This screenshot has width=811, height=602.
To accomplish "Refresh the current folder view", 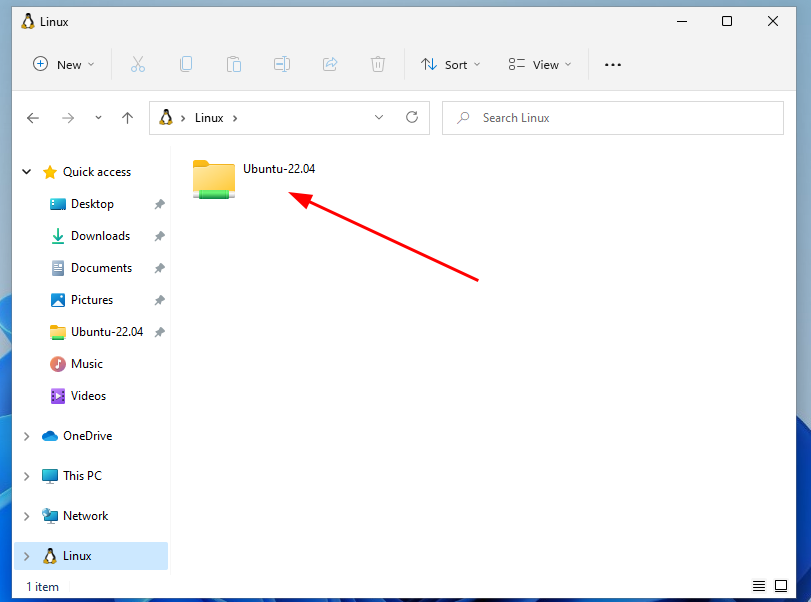I will pyautogui.click(x=412, y=117).
